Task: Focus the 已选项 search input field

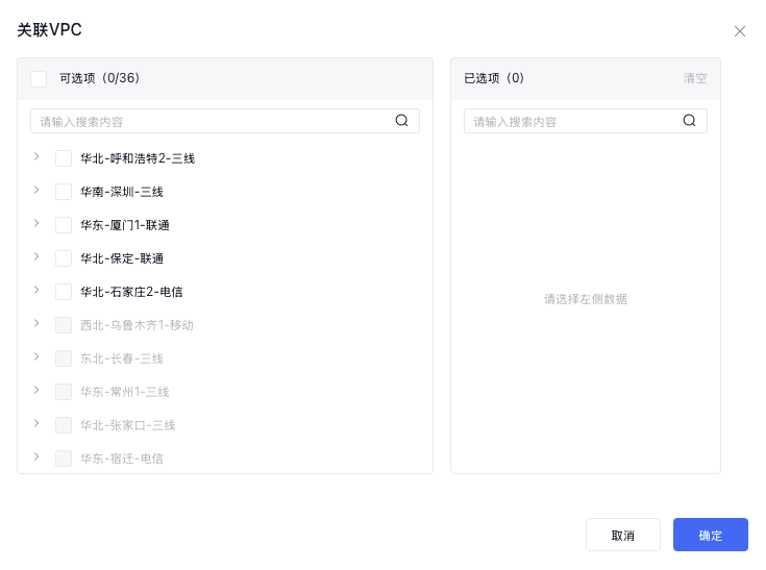Action: (570, 121)
